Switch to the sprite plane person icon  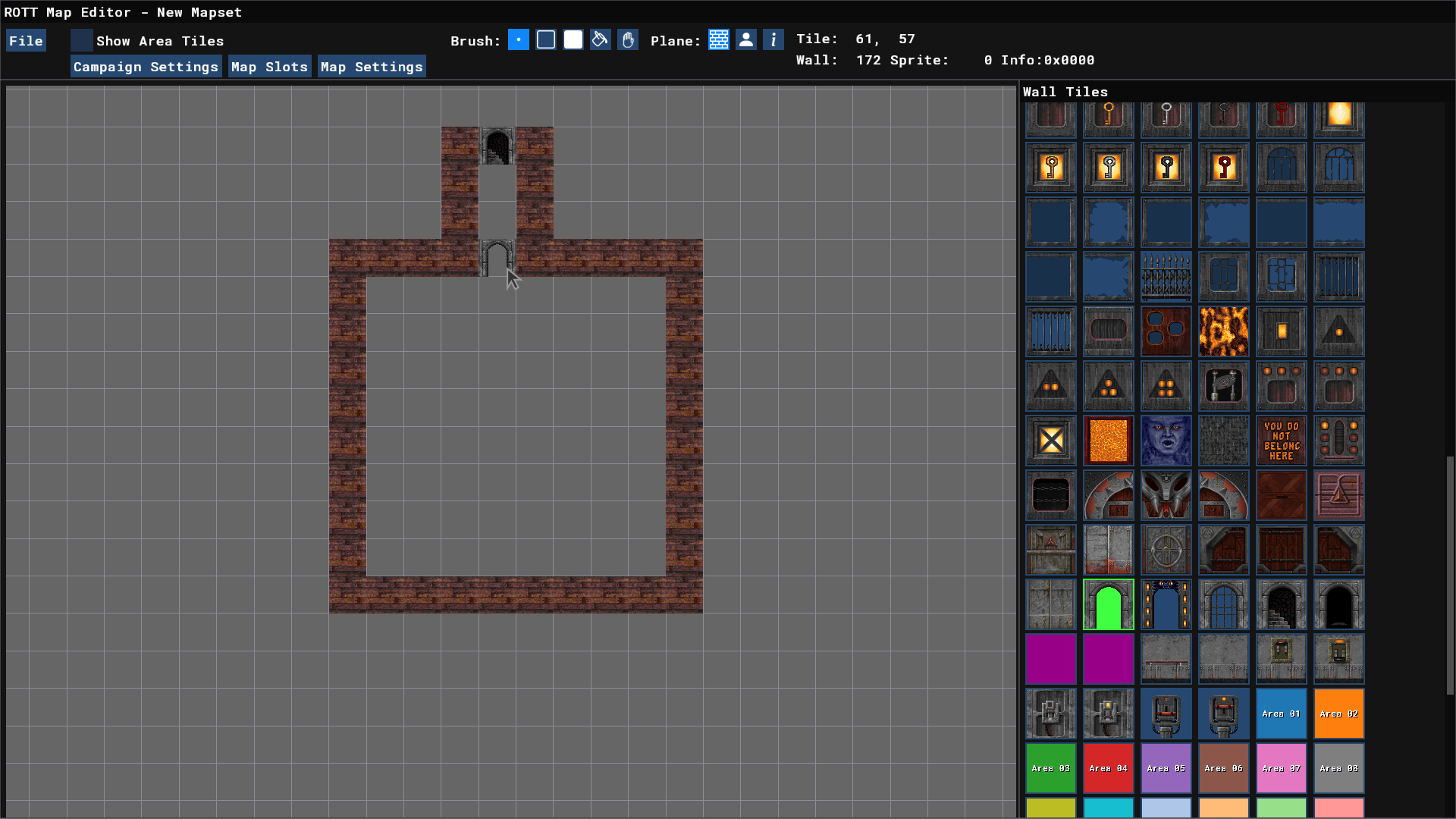click(x=746, y=40)
